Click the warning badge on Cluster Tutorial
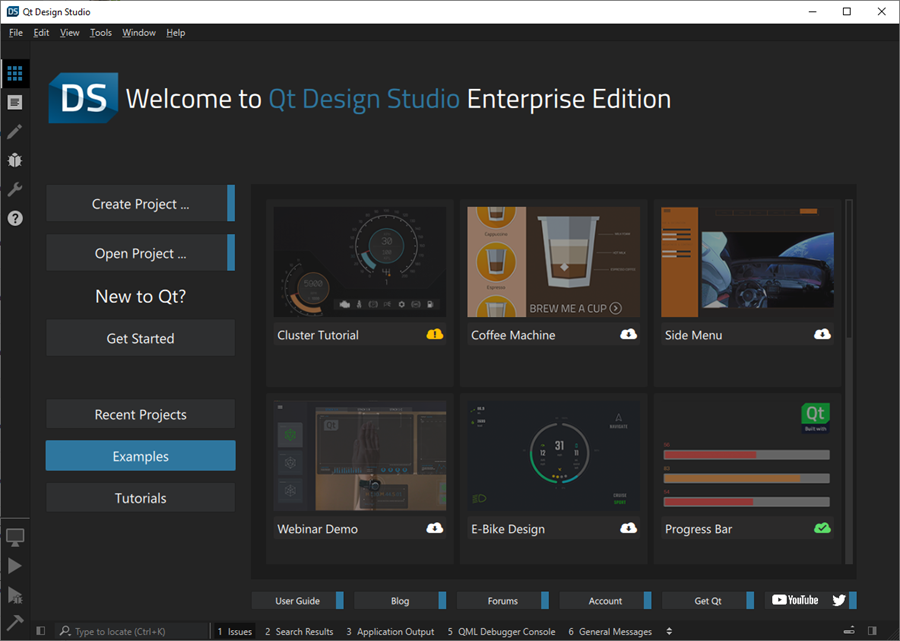Image resolution: width=900 pixels, height=641 pixels. click(x=434, y=334)
